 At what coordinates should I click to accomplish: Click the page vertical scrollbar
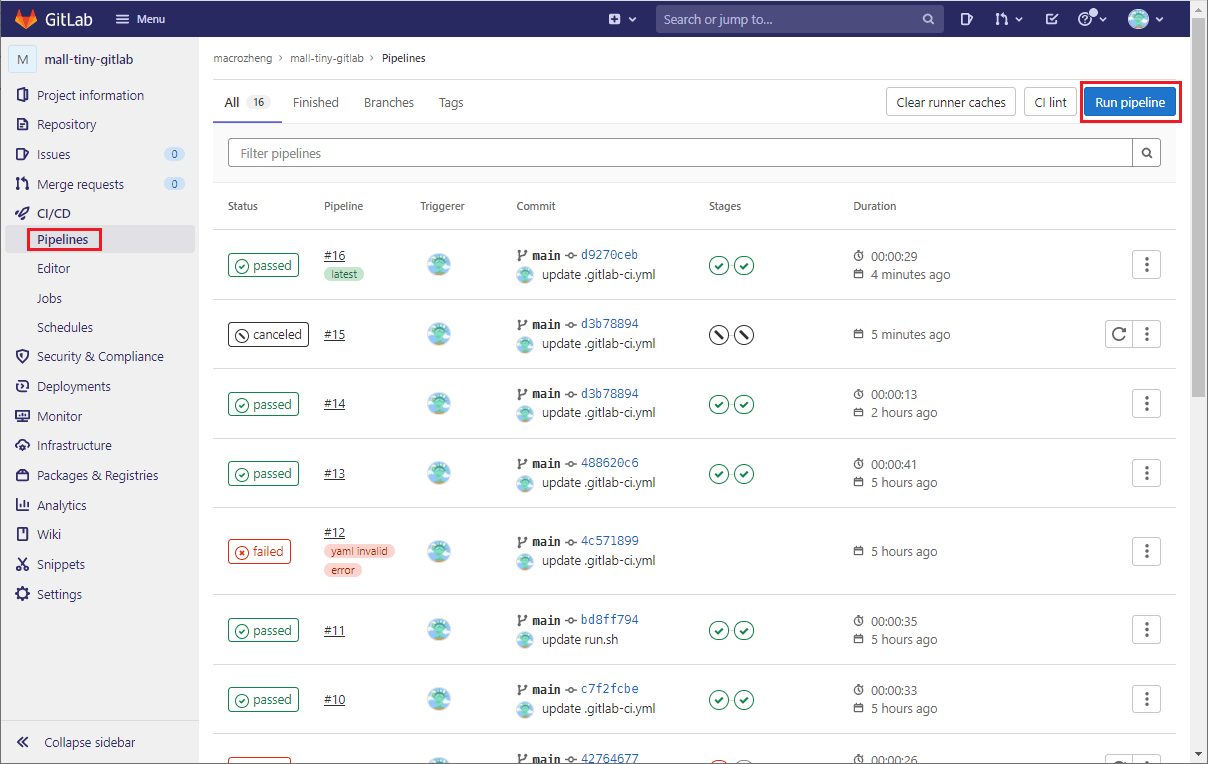pyautogui.click(x=1199, y=207)
